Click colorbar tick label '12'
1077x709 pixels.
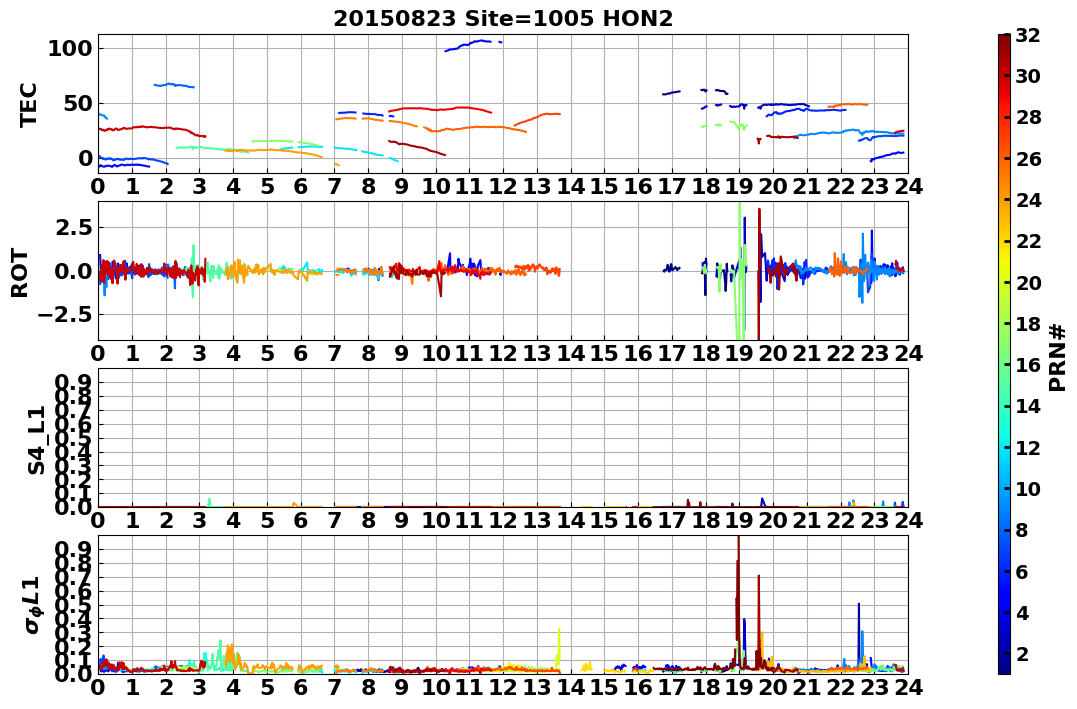(x=1028, y=447)
